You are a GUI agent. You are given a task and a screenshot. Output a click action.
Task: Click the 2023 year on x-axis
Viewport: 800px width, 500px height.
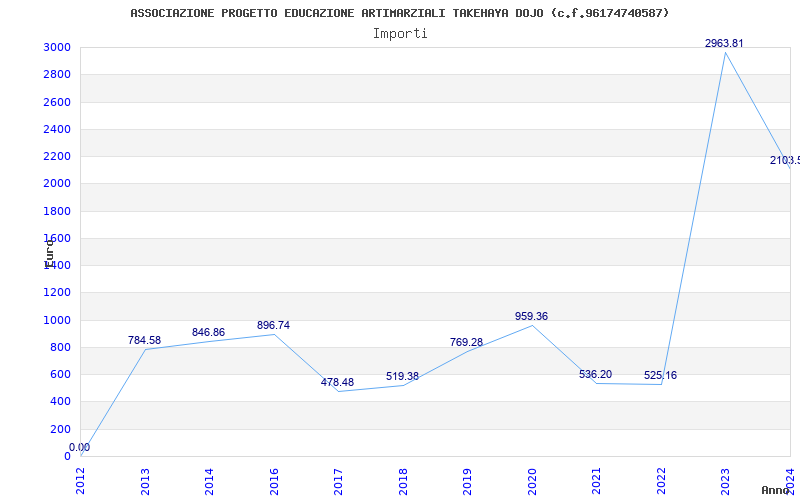pos(725,480)
